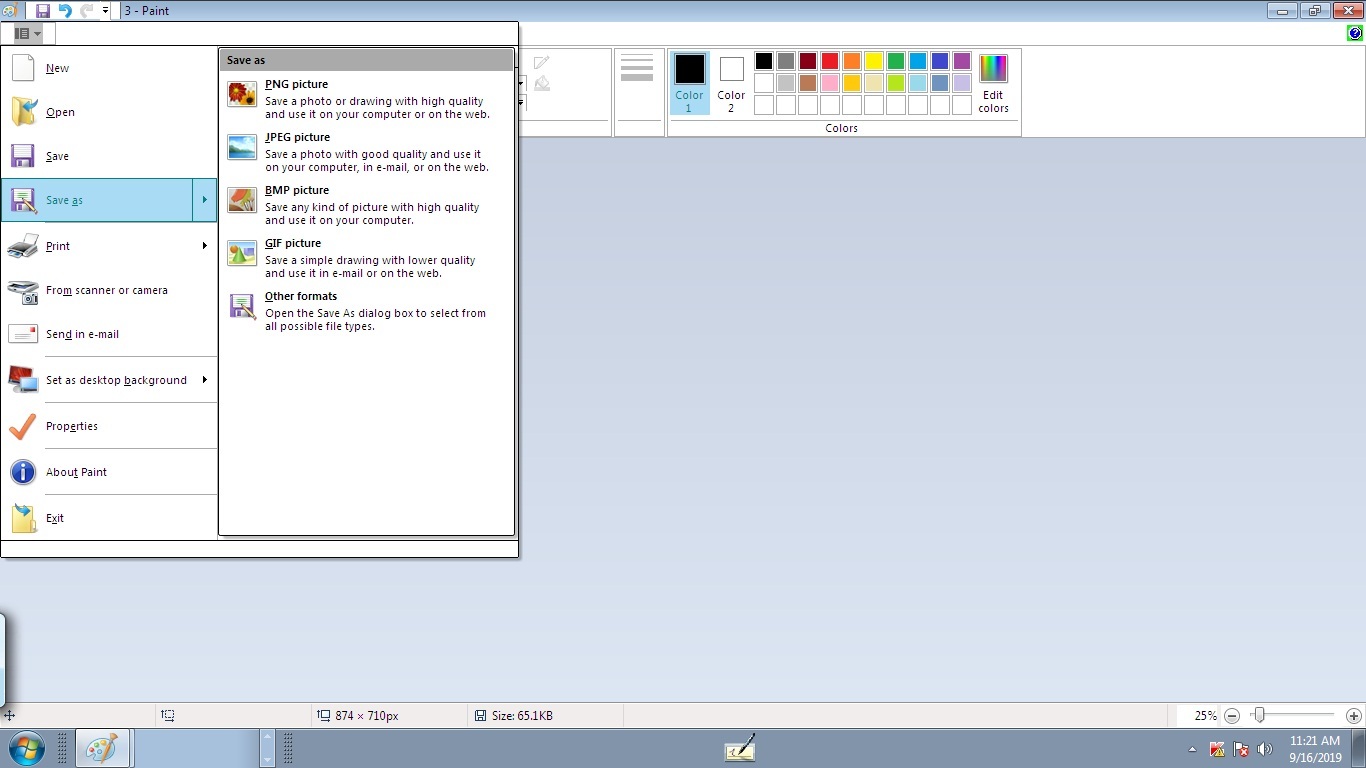
Task: Choose Open from the Paint menu
Action: coord(109,113)
